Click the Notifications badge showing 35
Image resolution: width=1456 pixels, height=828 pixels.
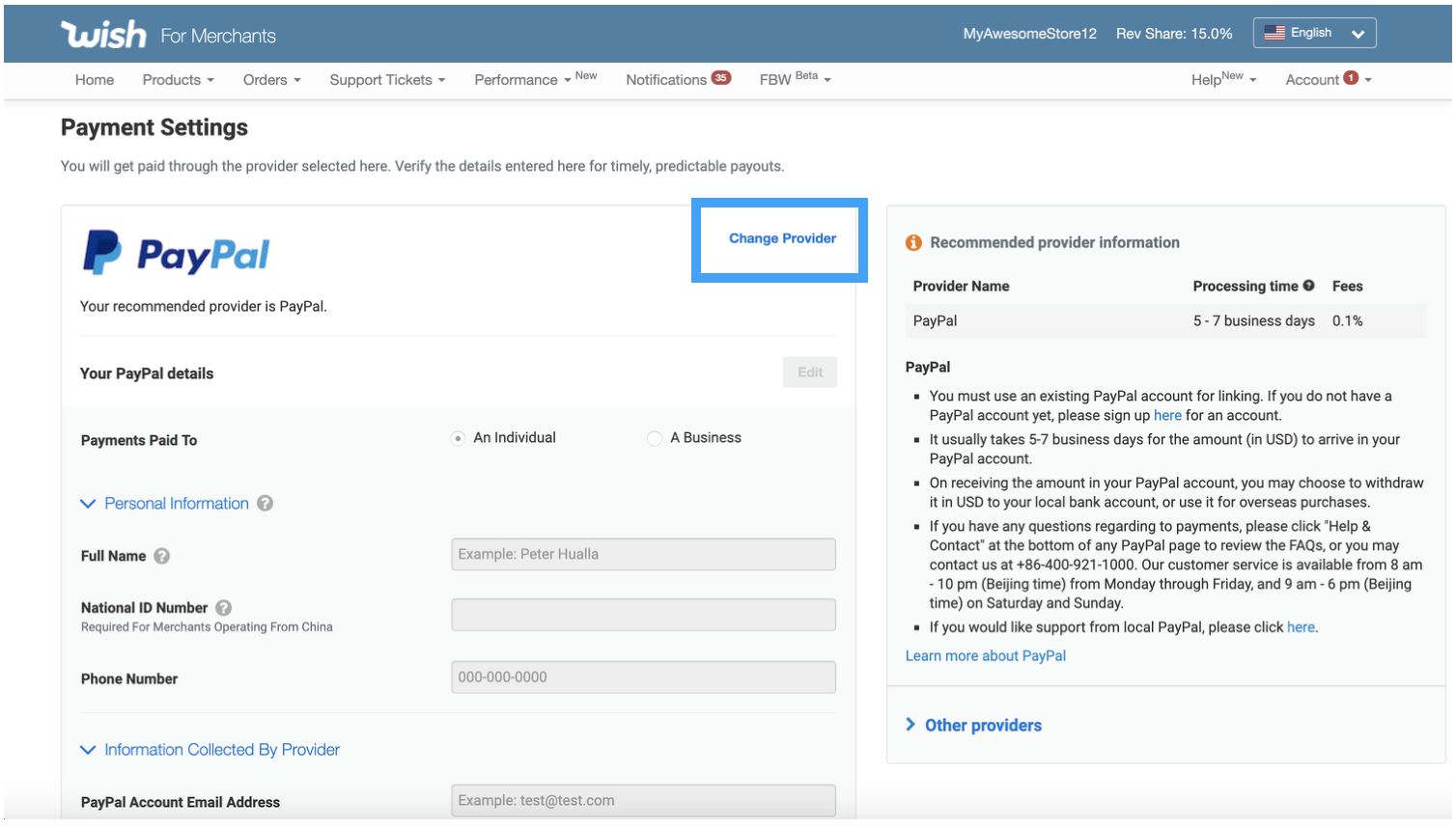(721, 78)
